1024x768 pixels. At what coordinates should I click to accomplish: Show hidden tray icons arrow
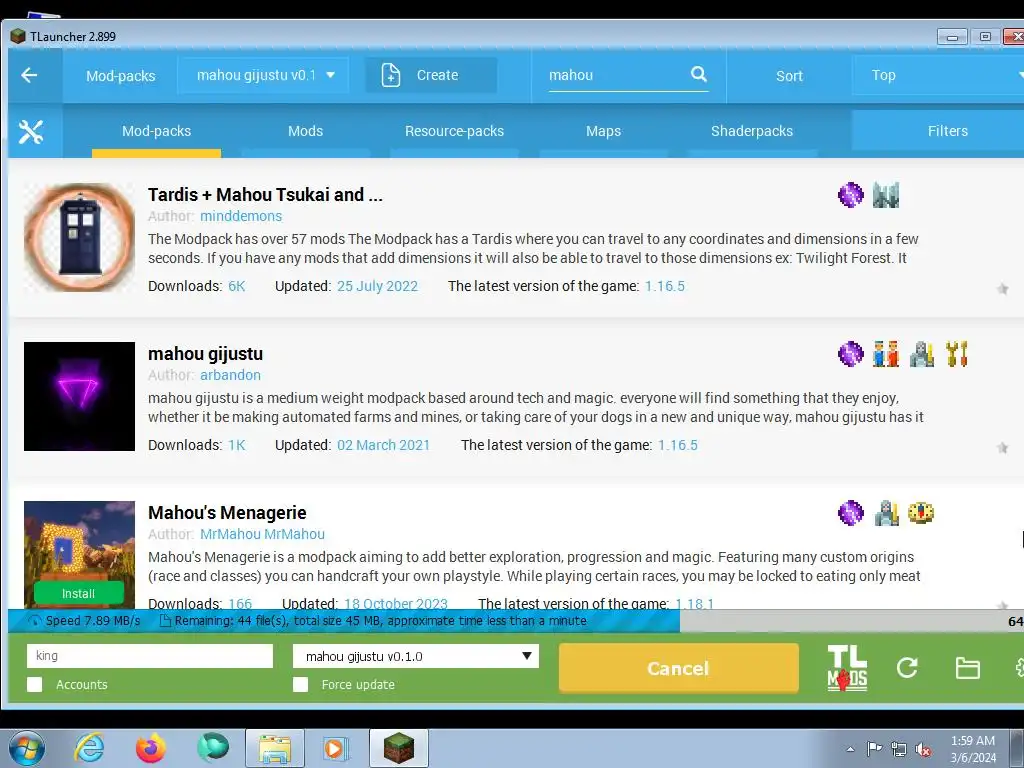point(850,749)
